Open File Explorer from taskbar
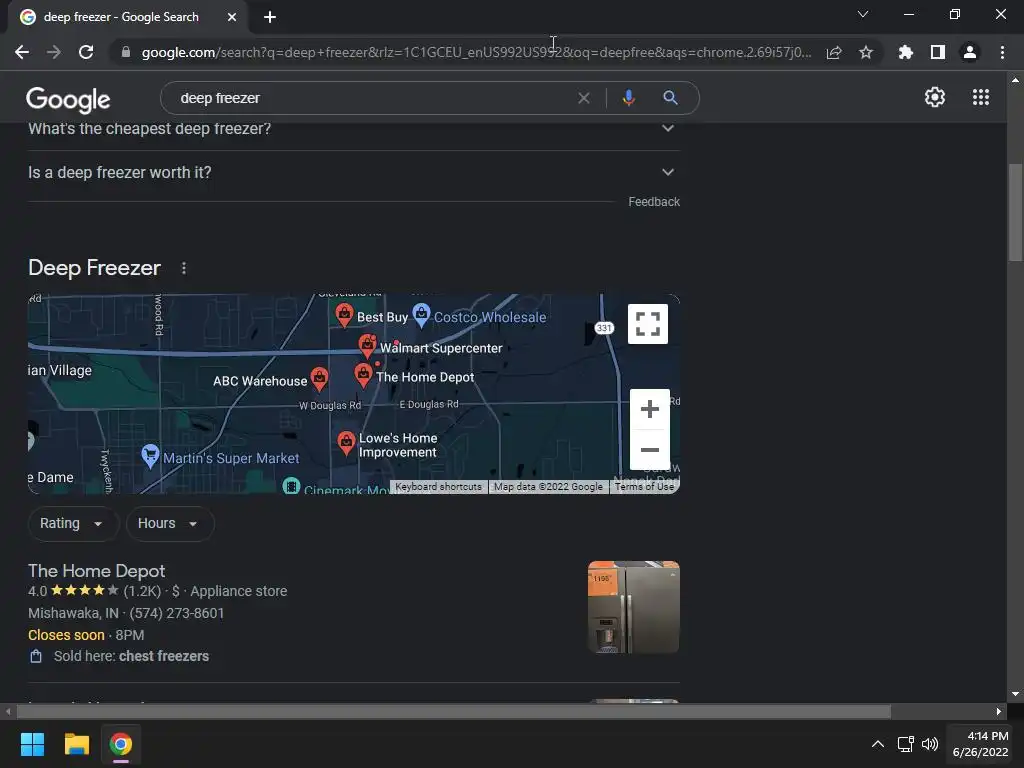This screenshot has width=1024, height=768. coord(76,744)
